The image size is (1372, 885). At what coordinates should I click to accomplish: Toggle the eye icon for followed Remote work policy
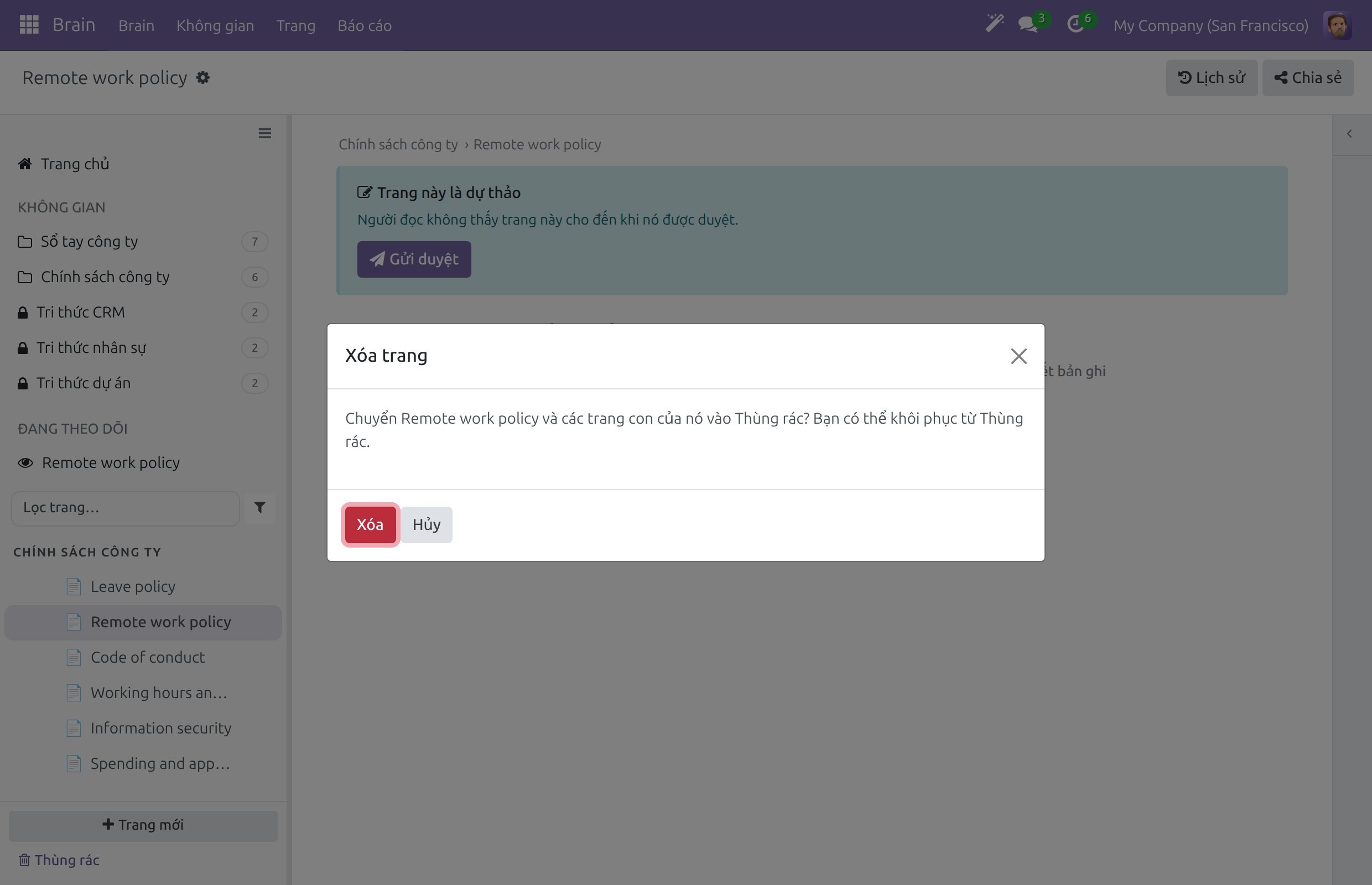25,462
